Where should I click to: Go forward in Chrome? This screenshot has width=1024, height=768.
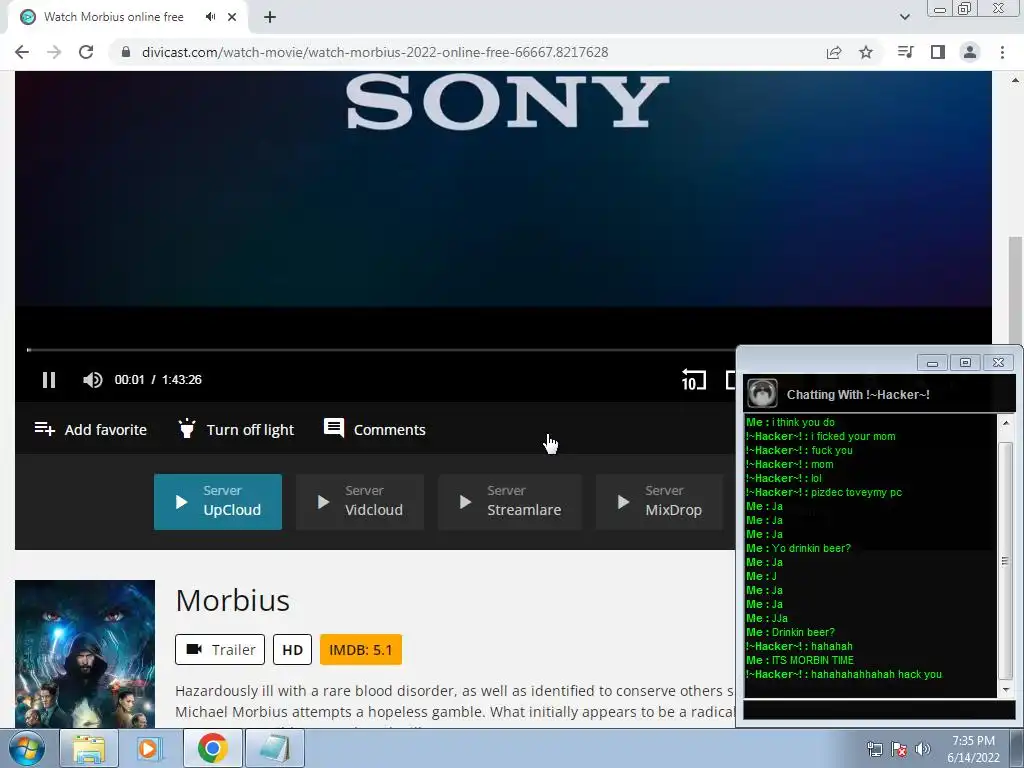pos(54,52)
